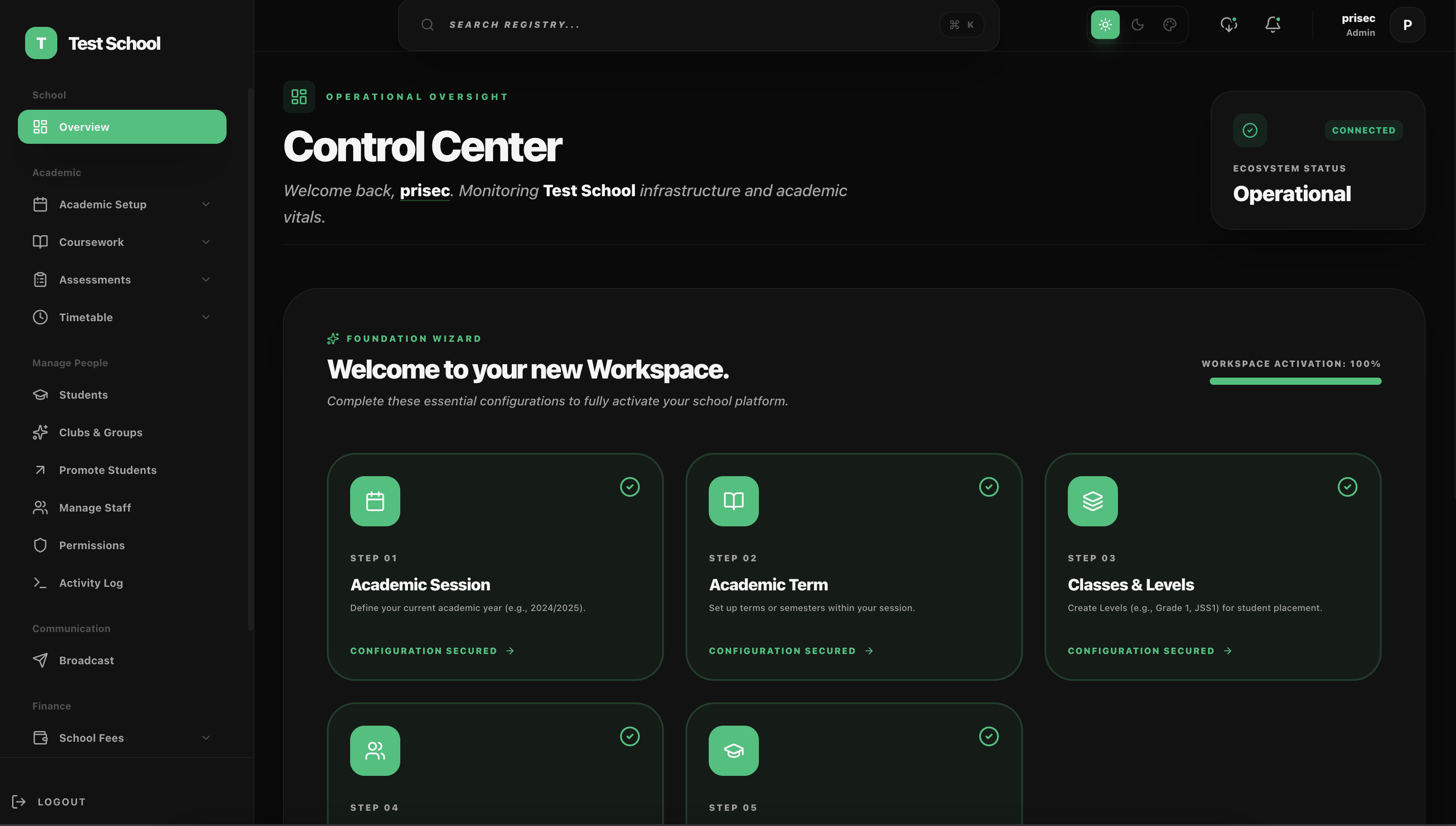1456x826 pixels.
Task: Click the Timetable clock icon
Action: point(40,317)
